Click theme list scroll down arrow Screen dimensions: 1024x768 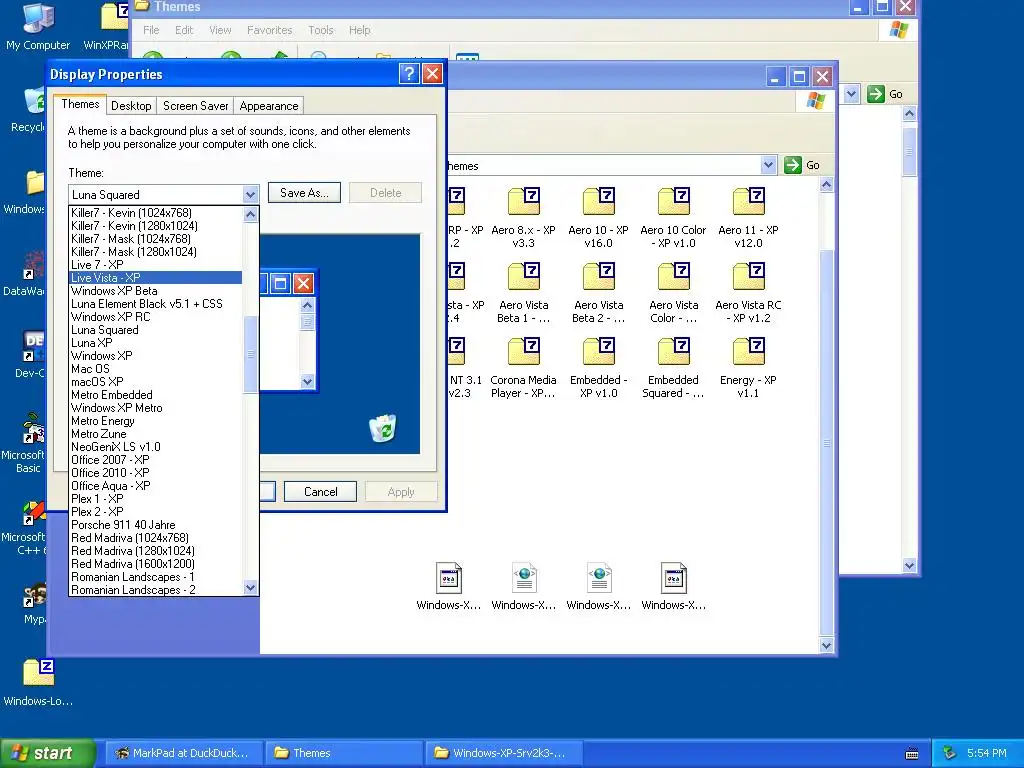pyautogui.click(x=250, y=588)
